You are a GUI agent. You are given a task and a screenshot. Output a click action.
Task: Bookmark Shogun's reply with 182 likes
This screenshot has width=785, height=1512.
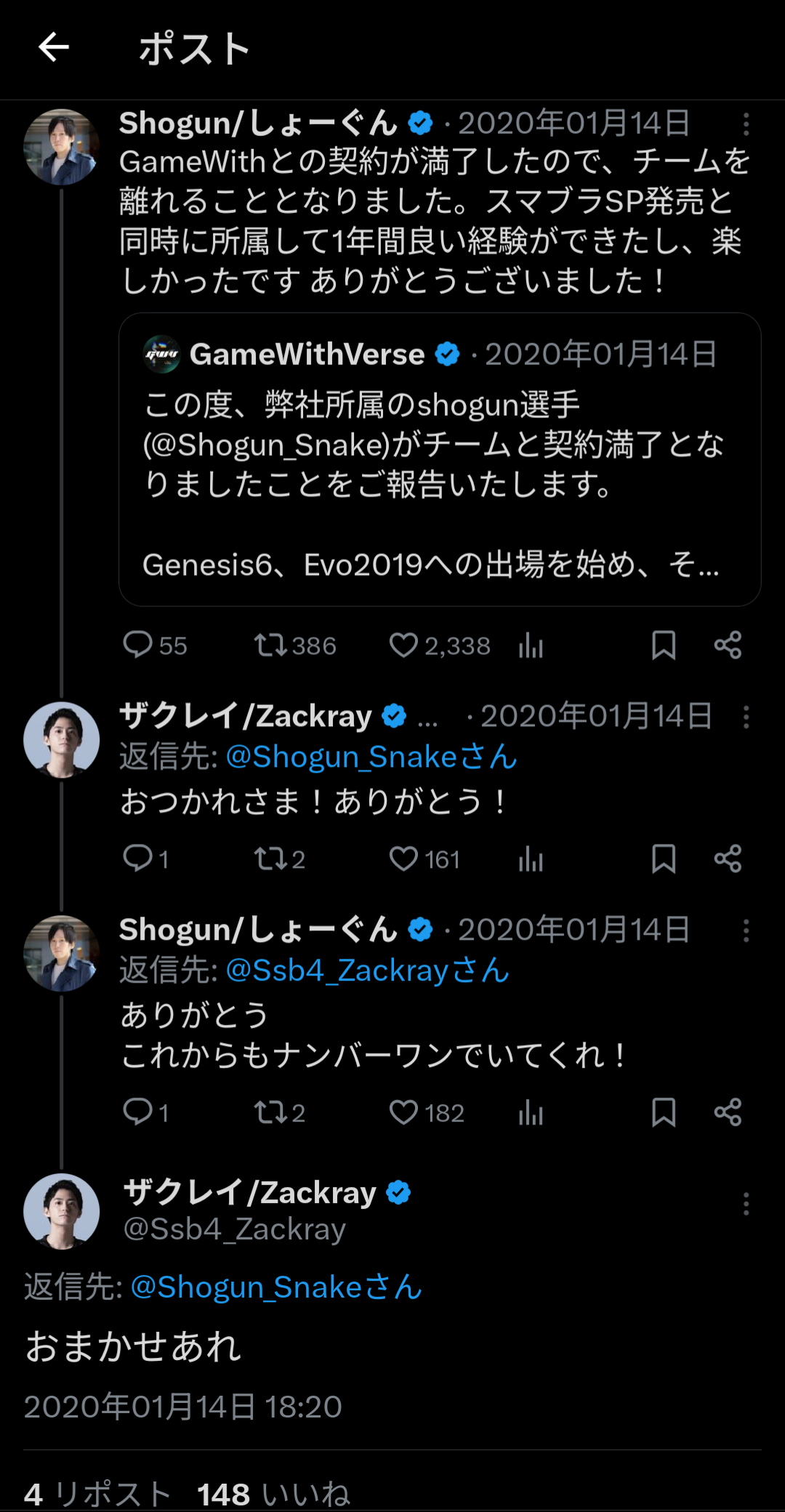[664, 1112]
